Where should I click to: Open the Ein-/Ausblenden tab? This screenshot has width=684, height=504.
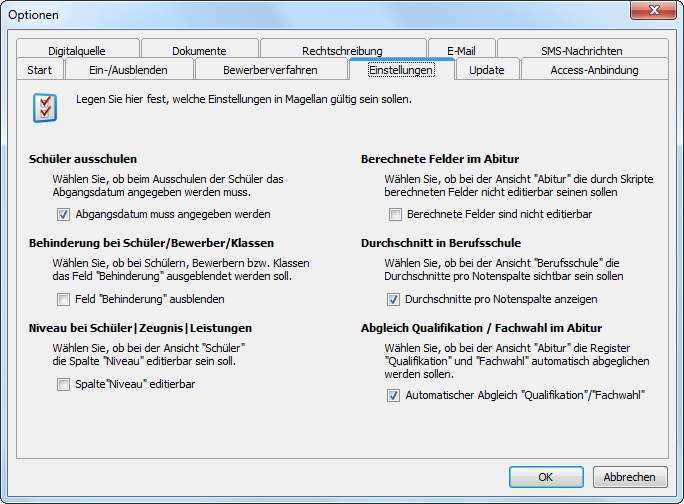click(x=129, y=70)
